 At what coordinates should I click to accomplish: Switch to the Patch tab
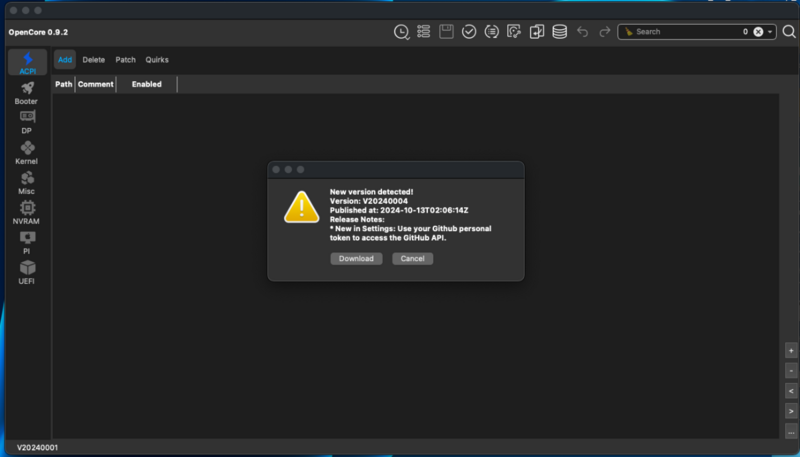click(126, 60)
